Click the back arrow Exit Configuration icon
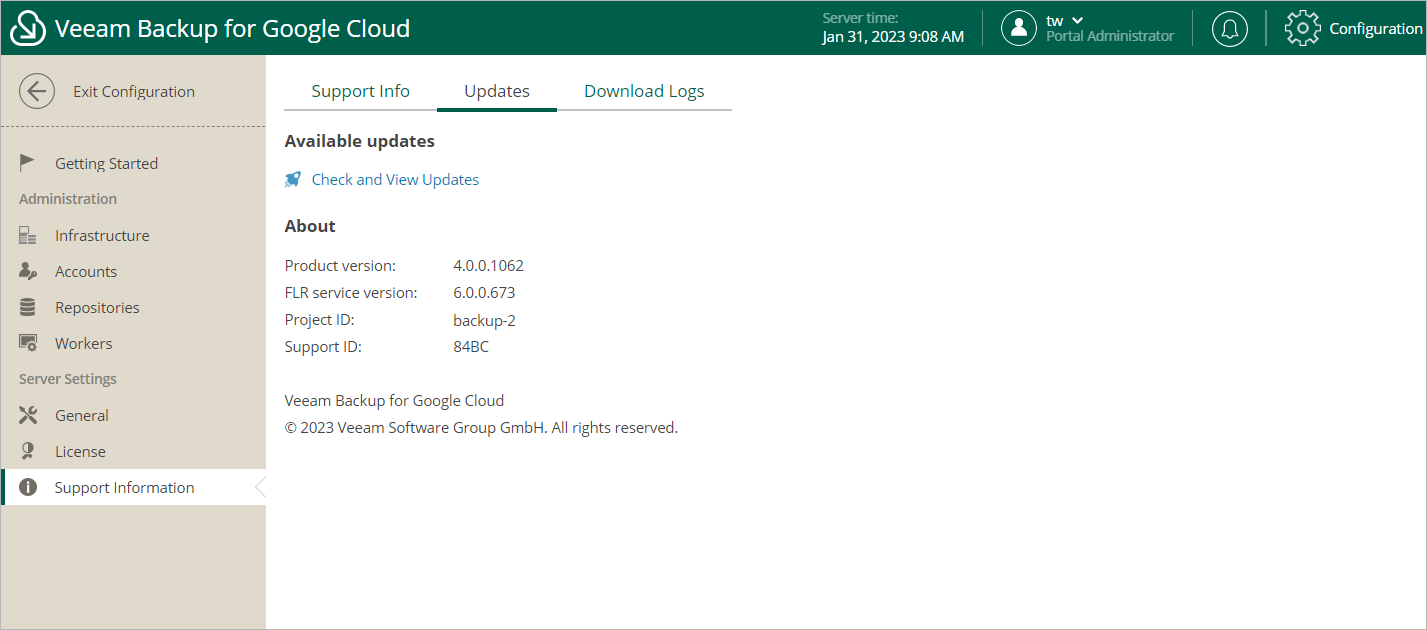Viewport: 1427px width, 630px height. click(x=37, y=92)
